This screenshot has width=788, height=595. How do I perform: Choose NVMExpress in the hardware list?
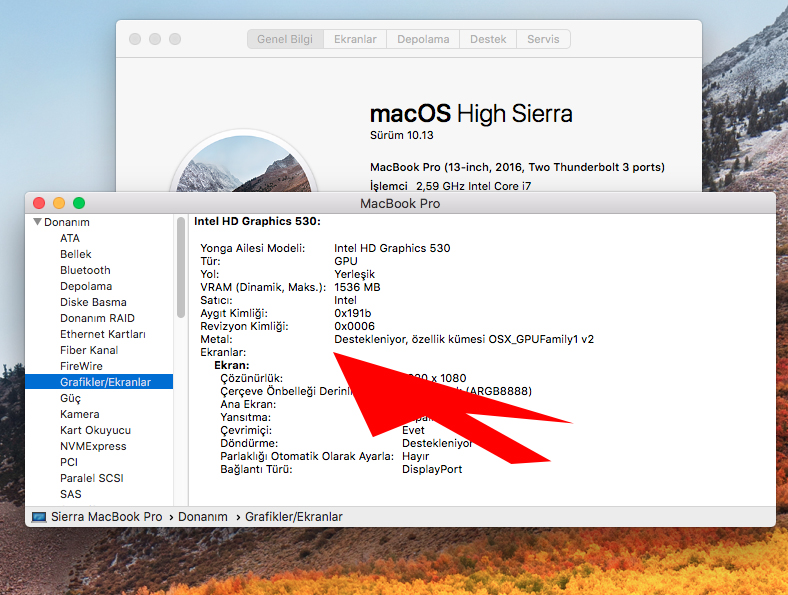click(93, 446)
